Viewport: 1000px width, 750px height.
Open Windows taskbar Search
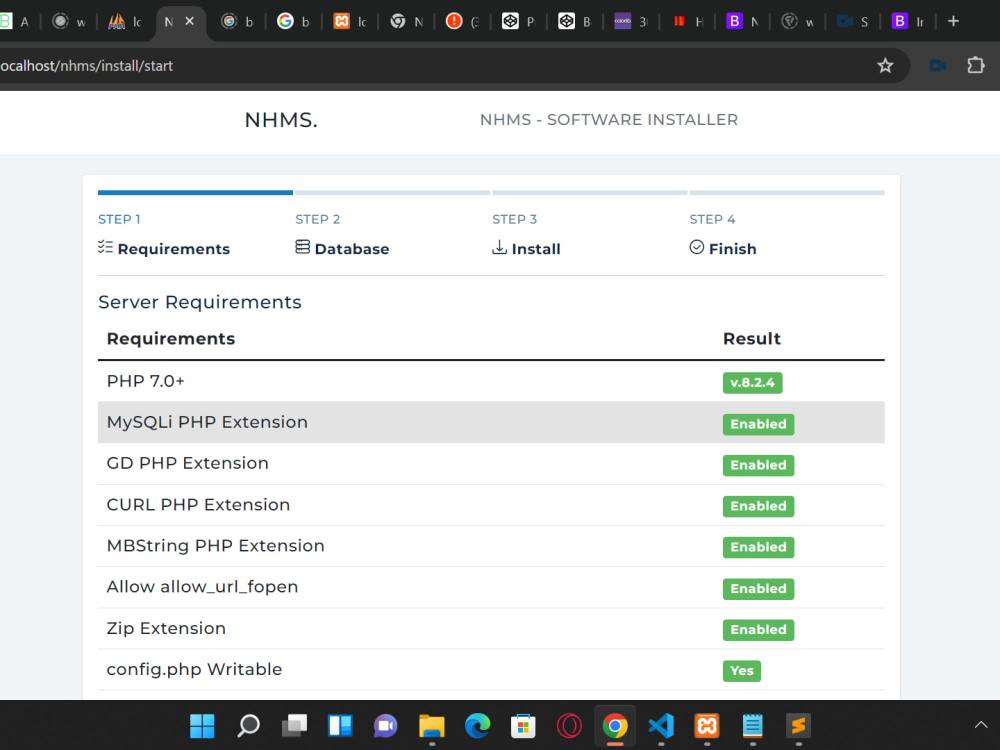point(248,726)
